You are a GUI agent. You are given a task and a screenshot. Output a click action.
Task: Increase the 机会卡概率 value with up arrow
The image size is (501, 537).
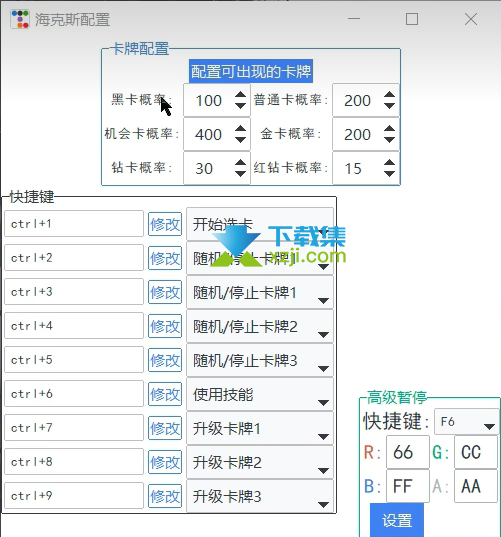[240, 129]
